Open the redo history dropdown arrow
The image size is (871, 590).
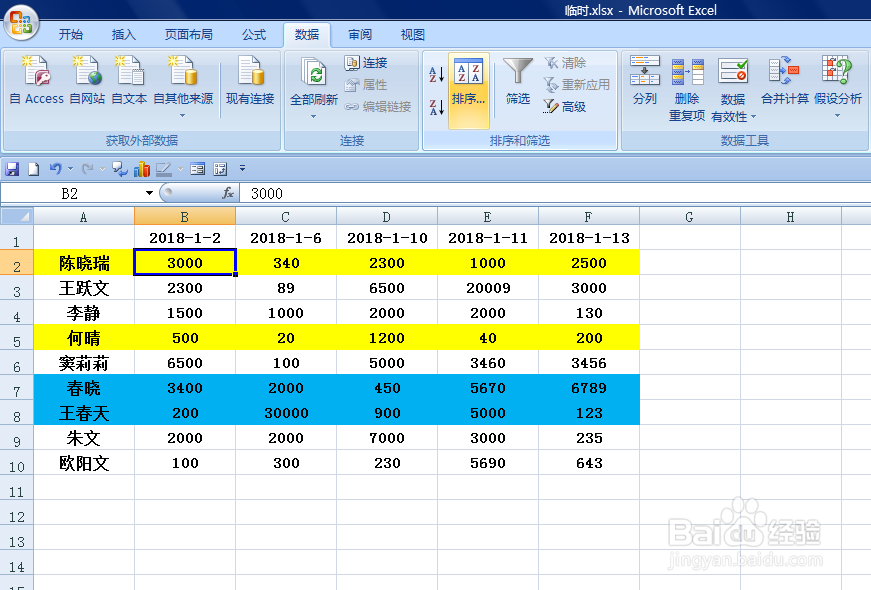[x=102, y=169]
